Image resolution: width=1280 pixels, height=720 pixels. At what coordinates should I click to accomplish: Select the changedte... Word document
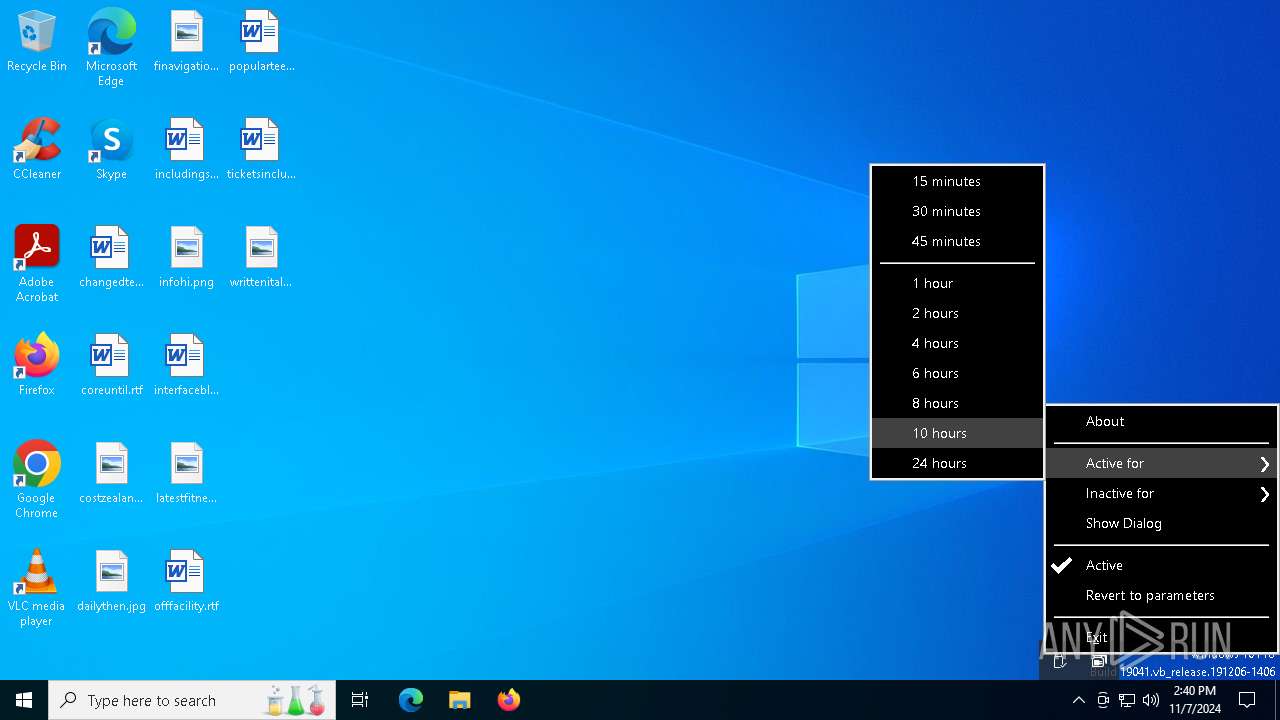coord(111,258)
